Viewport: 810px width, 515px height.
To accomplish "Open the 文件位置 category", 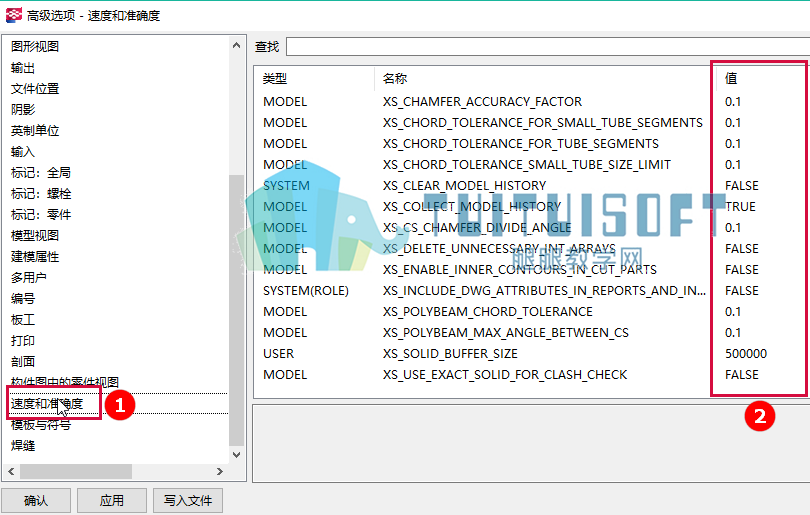I will point(35,89).
